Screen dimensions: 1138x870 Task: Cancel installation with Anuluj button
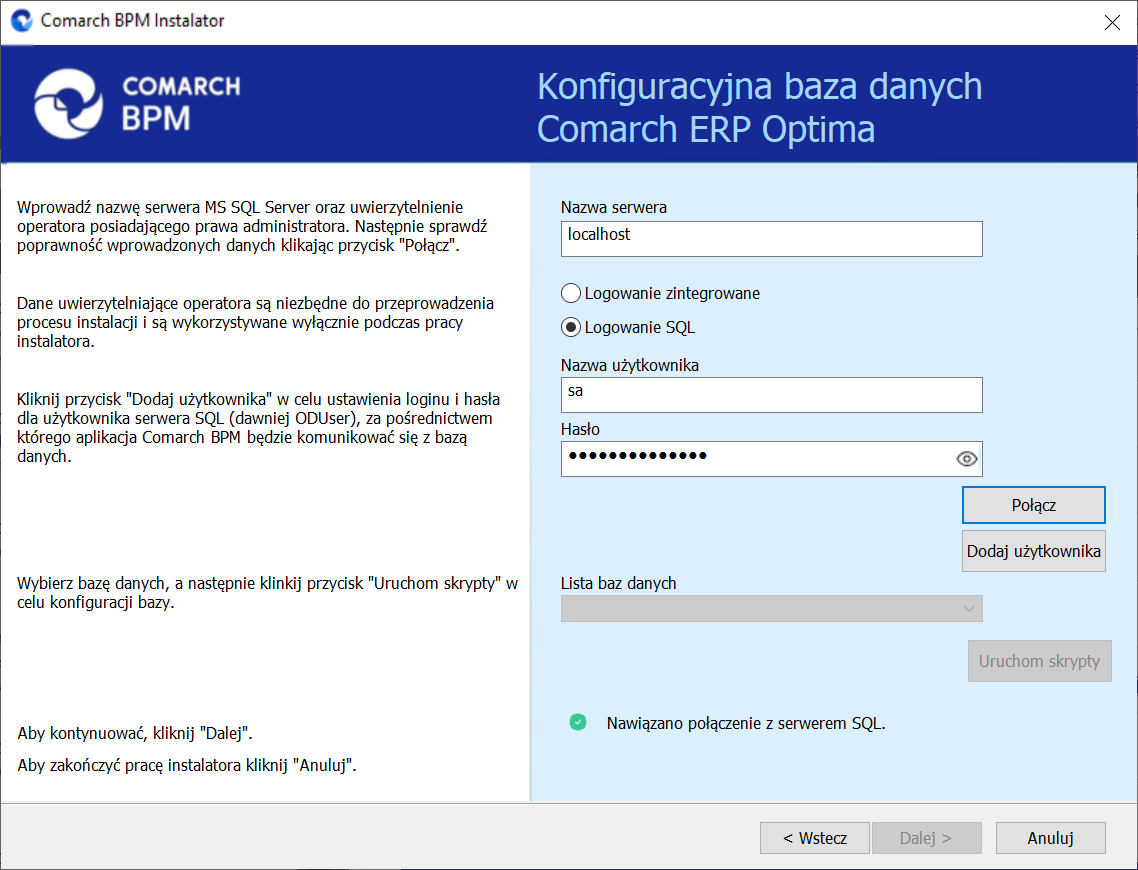click(x=1050, y=838)
